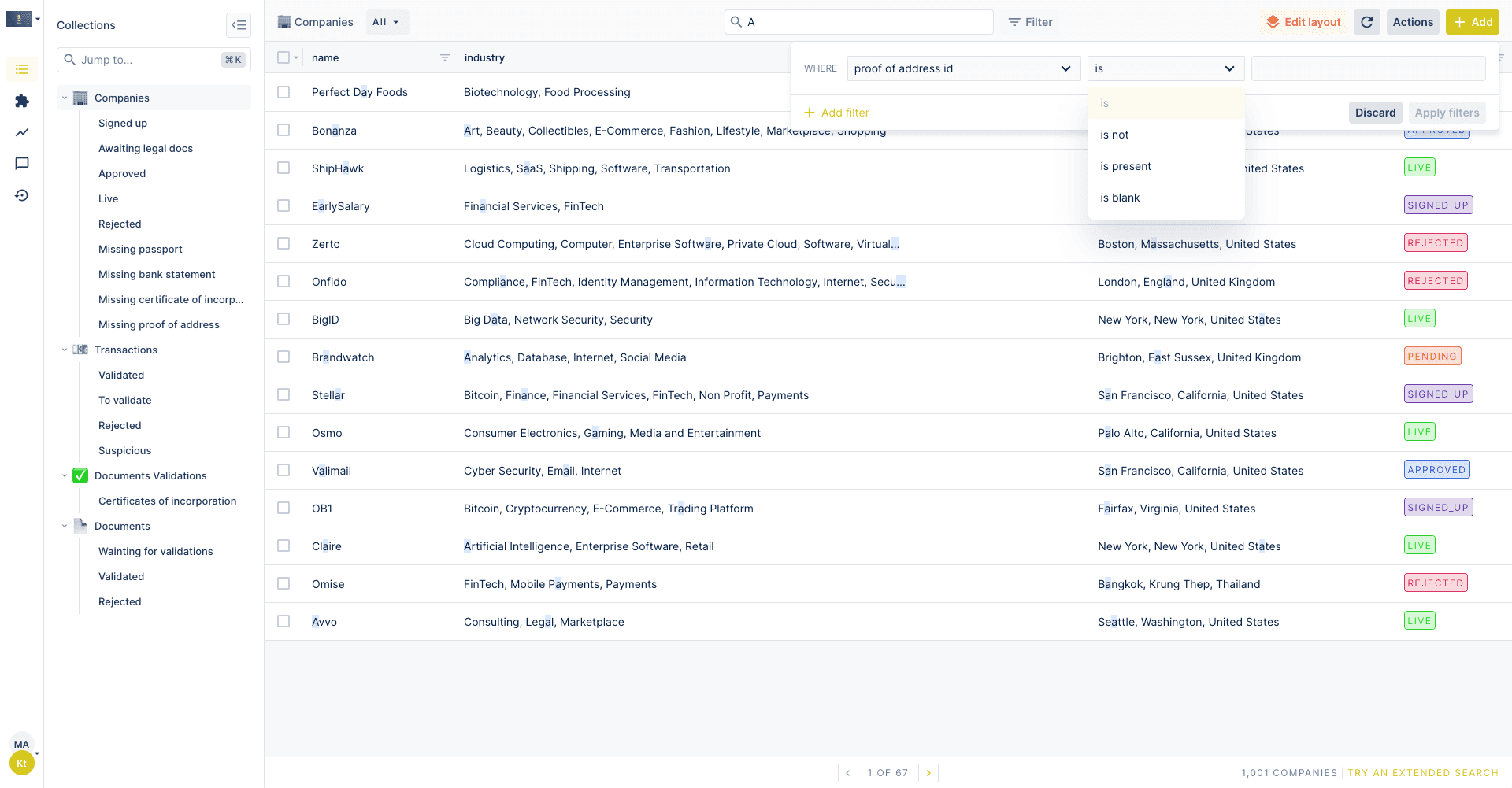This screenshot has width=1512, height=788.
Task: Collapse the Transactions tree node
Action: [x=65, y=350]
